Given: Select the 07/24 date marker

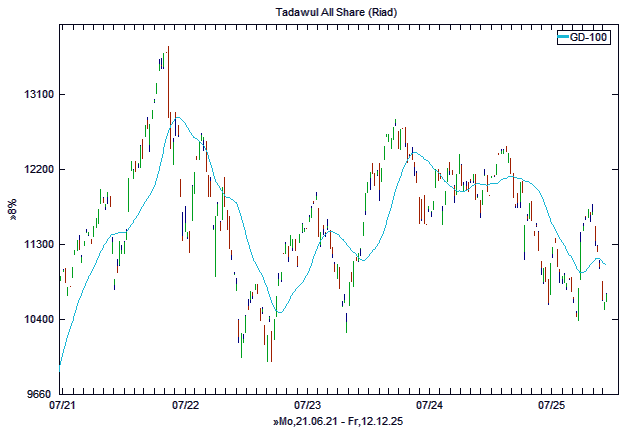Looking at the screenshot, I should click(x=430, y=406).
